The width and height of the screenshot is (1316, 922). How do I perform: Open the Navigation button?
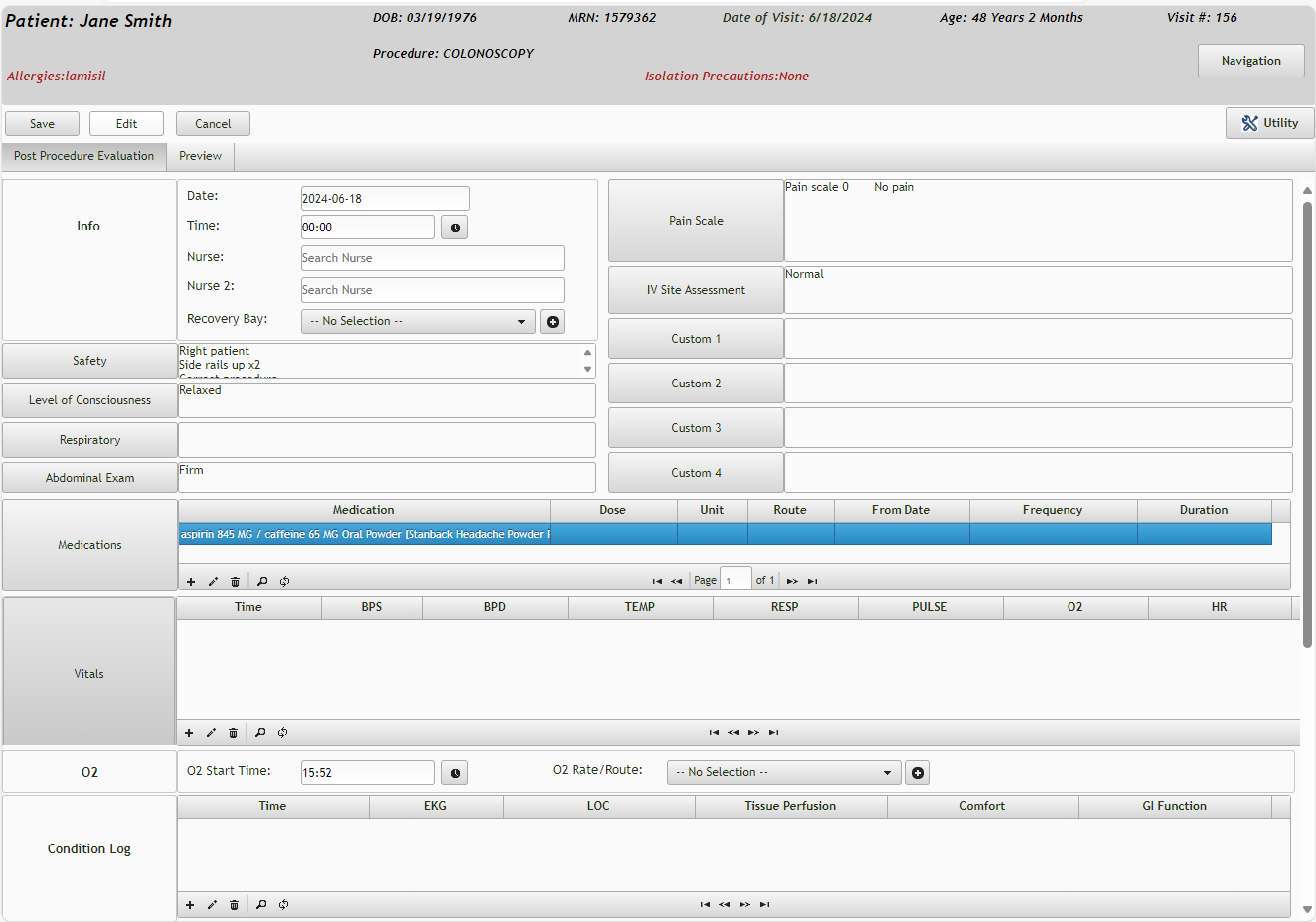[1250, 61]
